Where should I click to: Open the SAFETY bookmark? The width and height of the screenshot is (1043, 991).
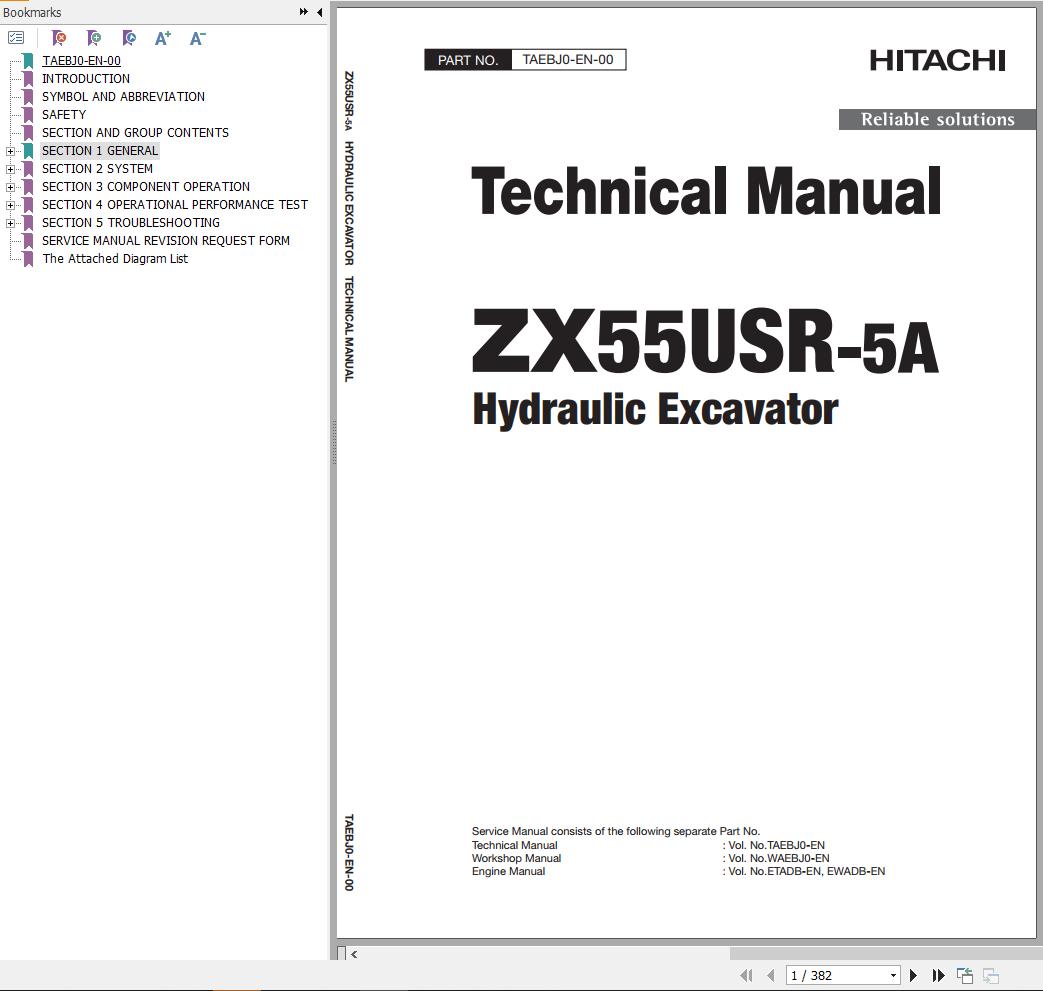pos(64,114)
